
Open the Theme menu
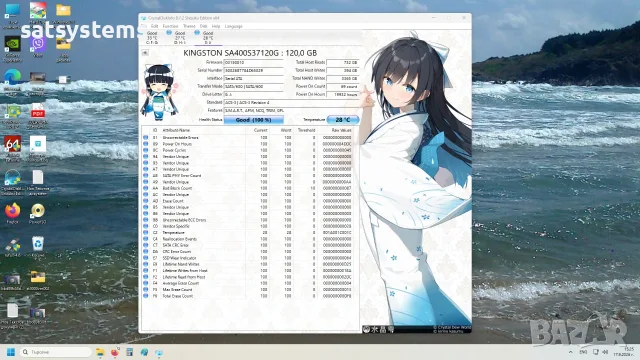(189, 26)
